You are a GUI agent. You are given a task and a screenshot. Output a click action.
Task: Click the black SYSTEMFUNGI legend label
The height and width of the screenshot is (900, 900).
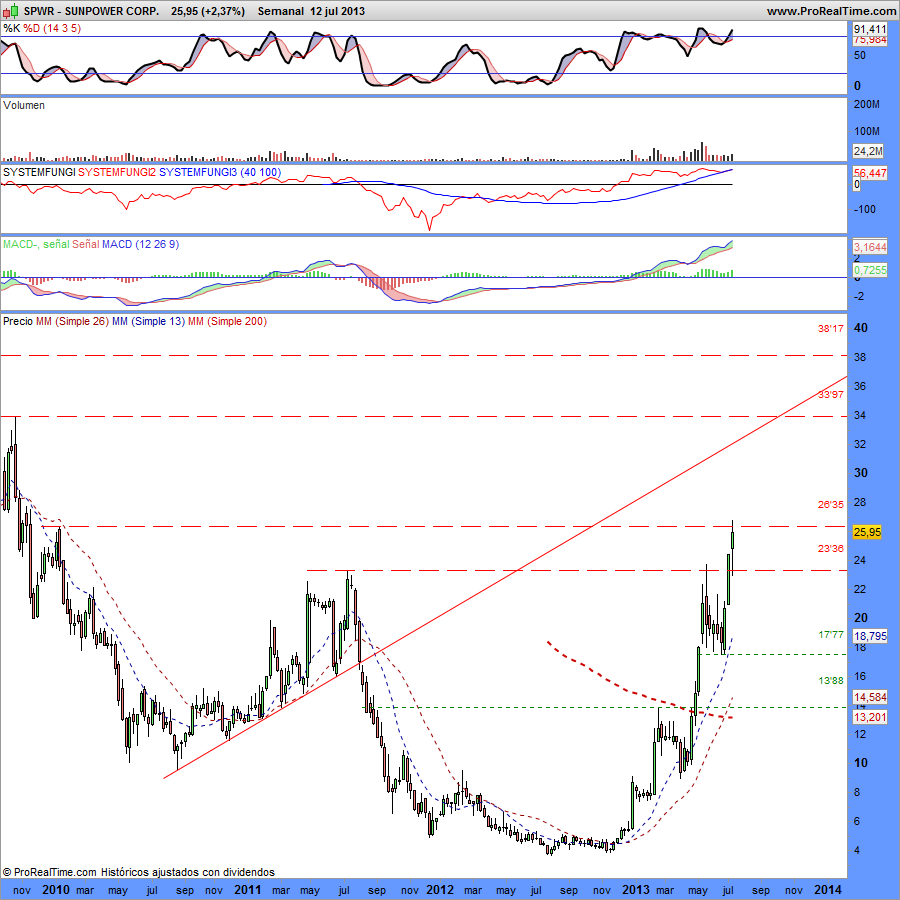[39, 172]
